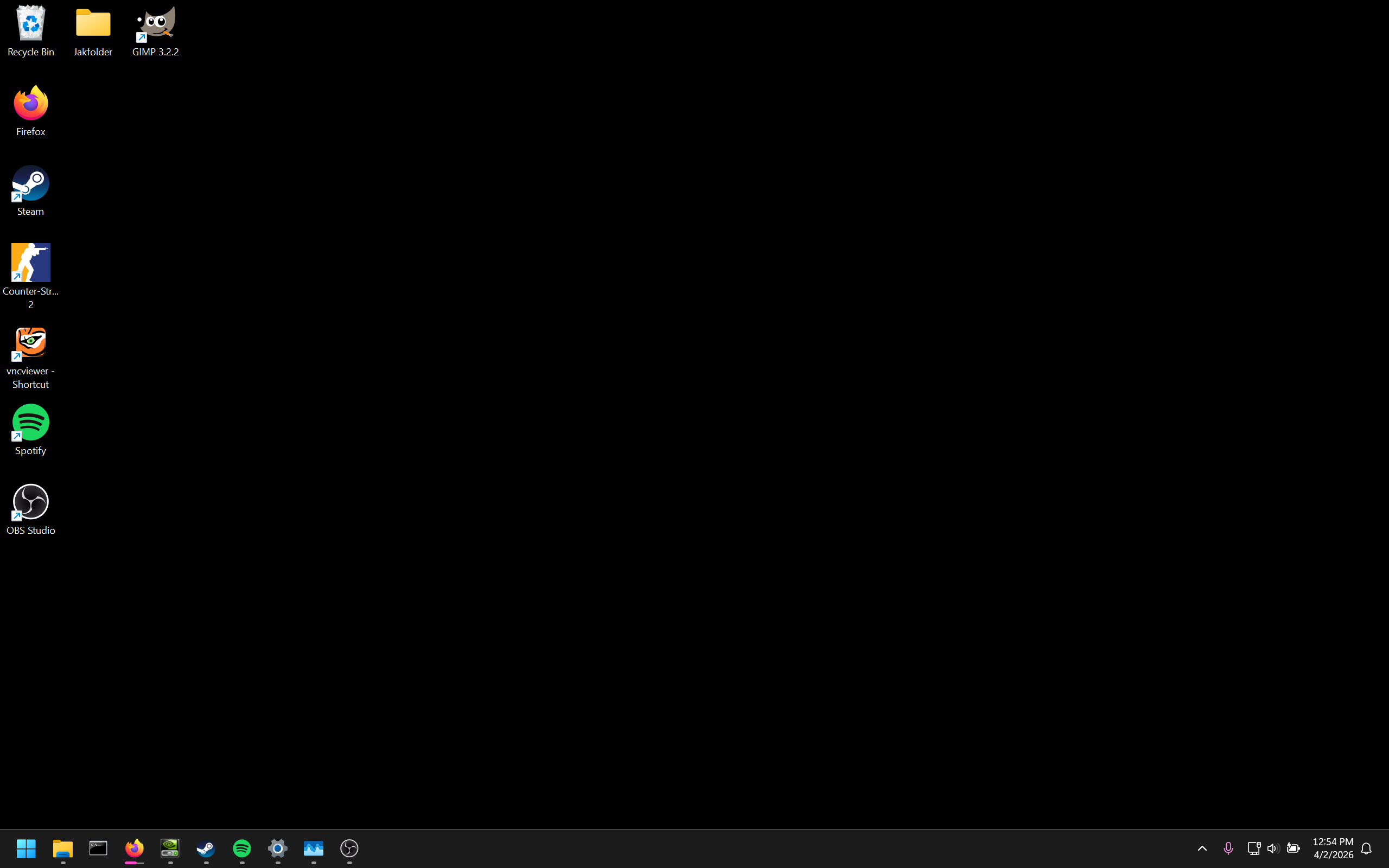Expand the hidden system tray icons chevron

(x=1202, y=848)
